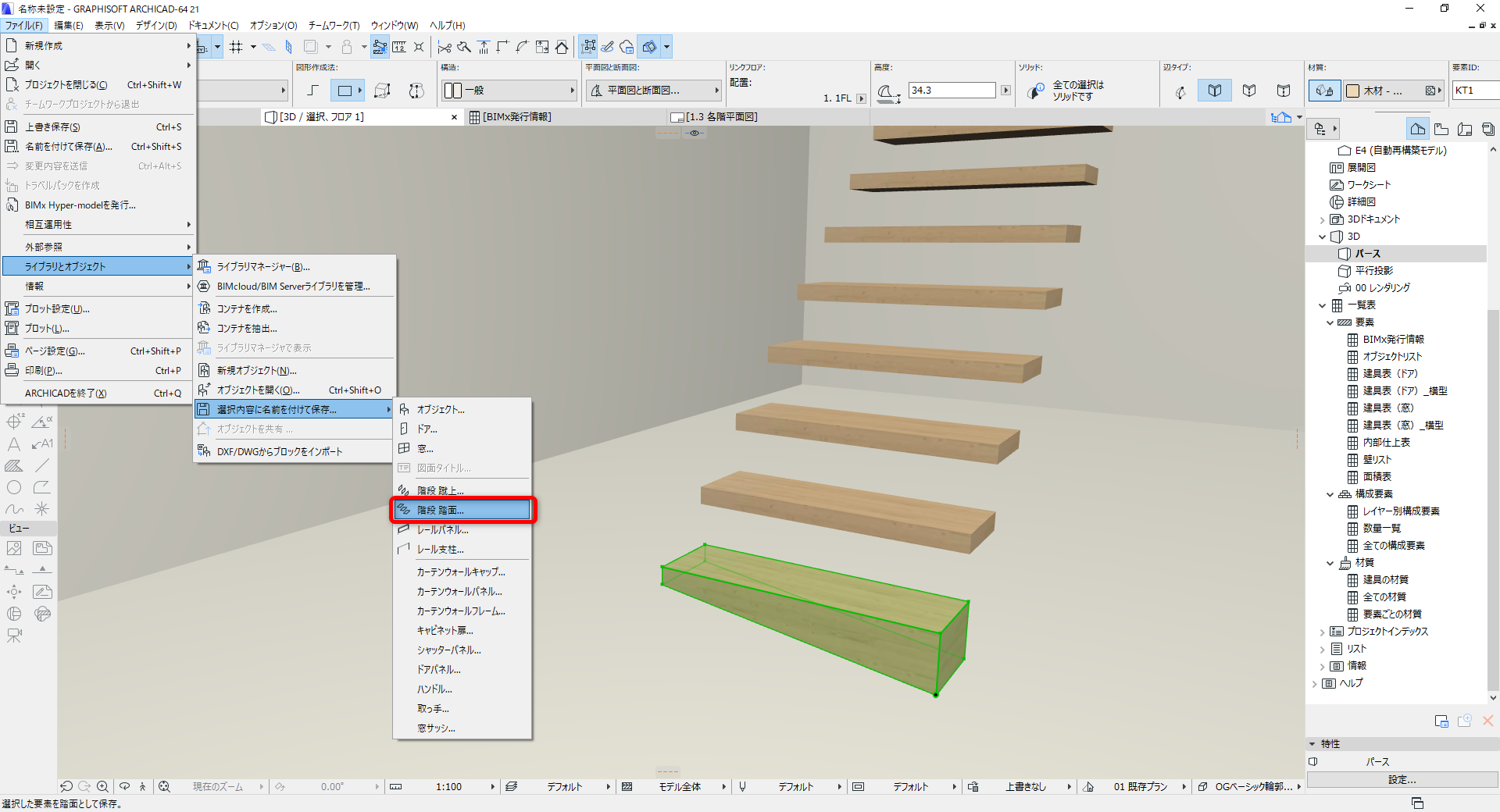Toggle the material override button
This screenshot has height=812, width=1500.
tap(1325, 91)
